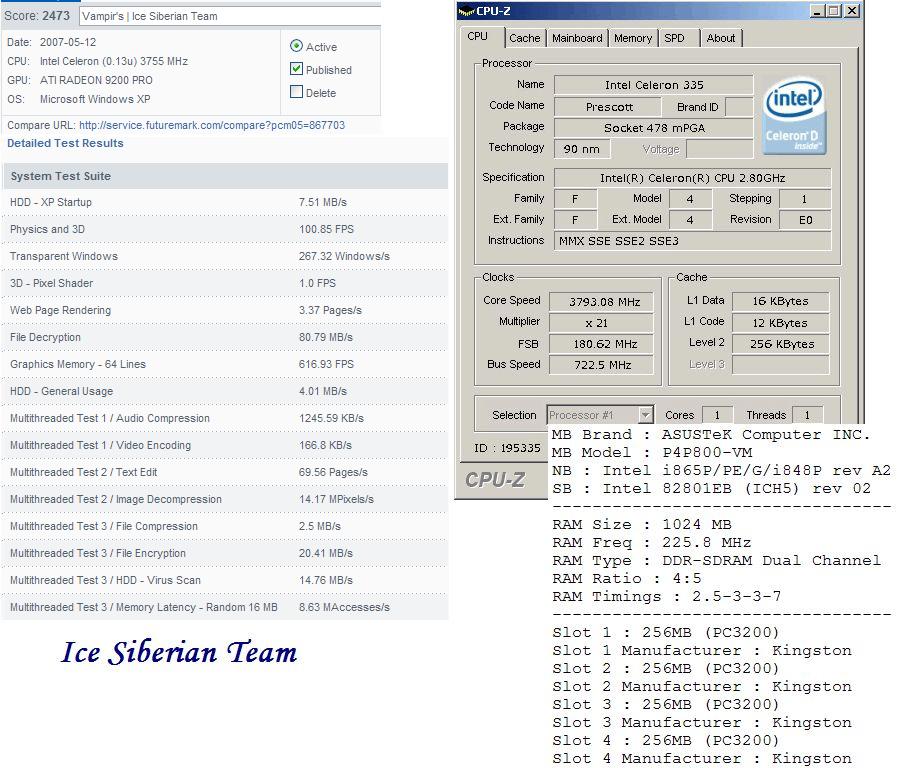The image size is (897, 768).
Task: Click the Cores value field
Action: (717, 415)
